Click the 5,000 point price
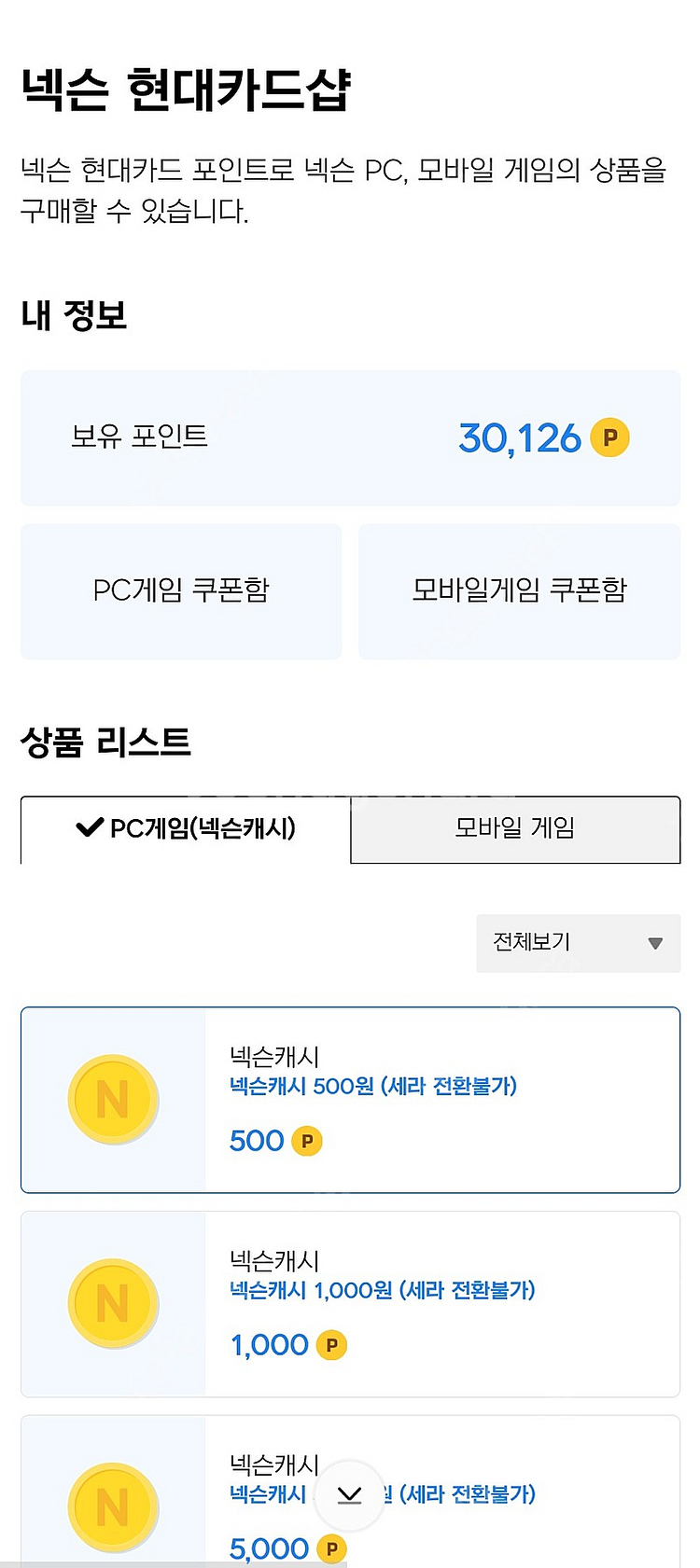This screenshot has width=700, height=1568. pyautogui.click(x=269, y=1548)
